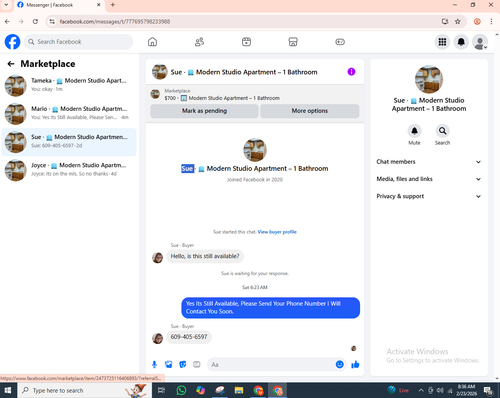
Task: Click the Search Facebook field
Action: [x=79, y=42]
